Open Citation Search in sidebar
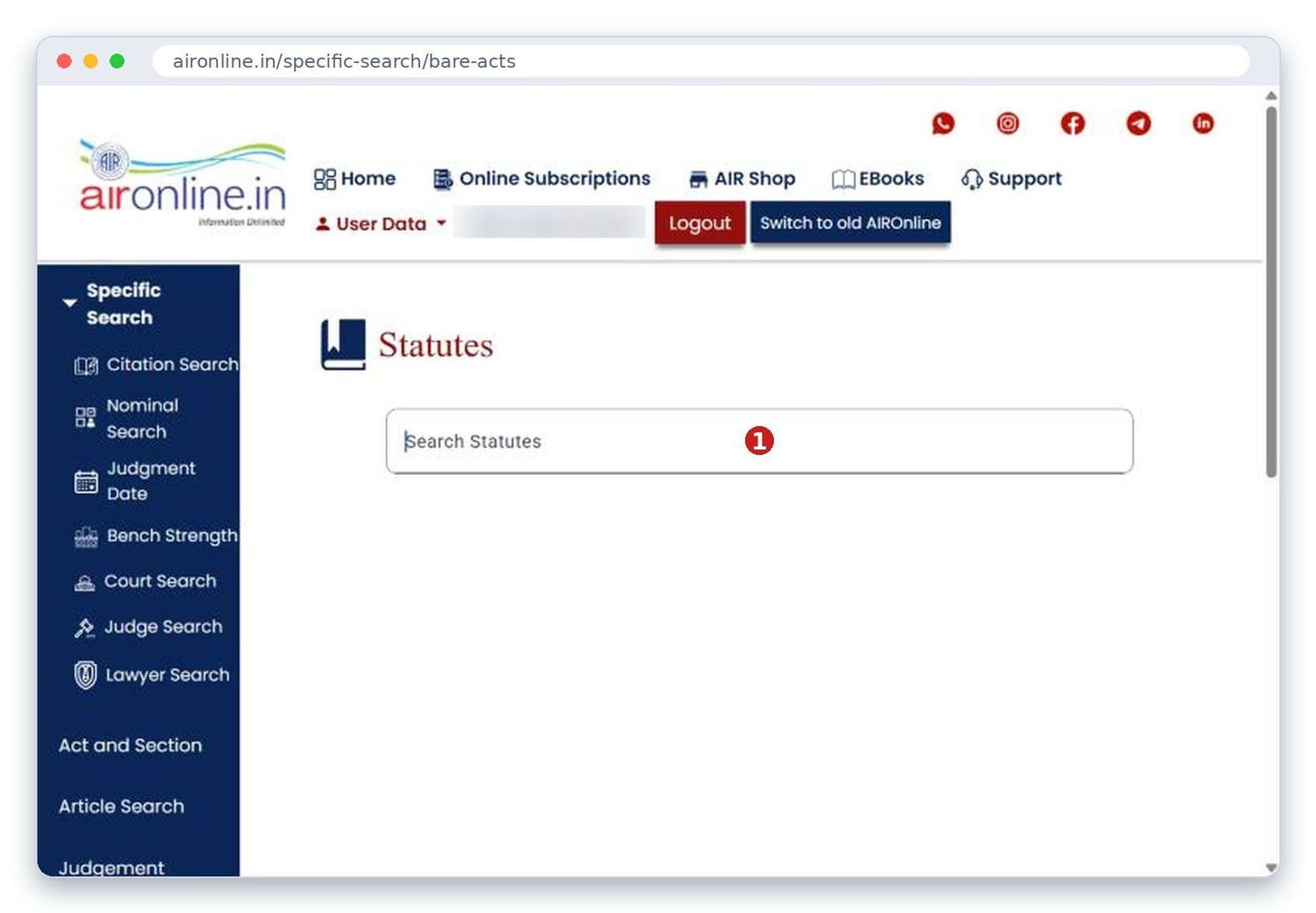This screenshot has width=1316, height=913. 156,365
